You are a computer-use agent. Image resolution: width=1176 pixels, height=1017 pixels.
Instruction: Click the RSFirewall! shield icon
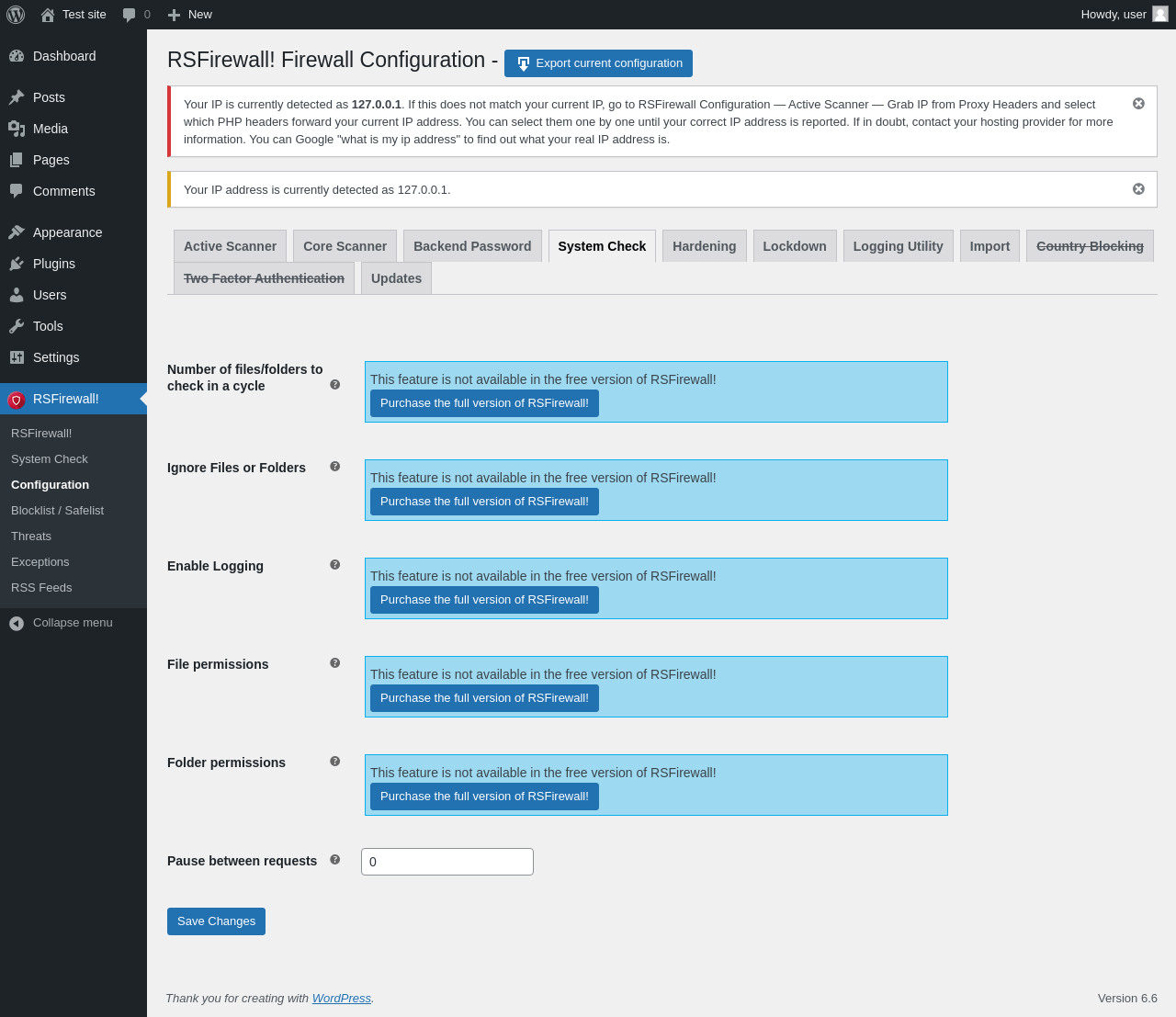tap(17, 400)
